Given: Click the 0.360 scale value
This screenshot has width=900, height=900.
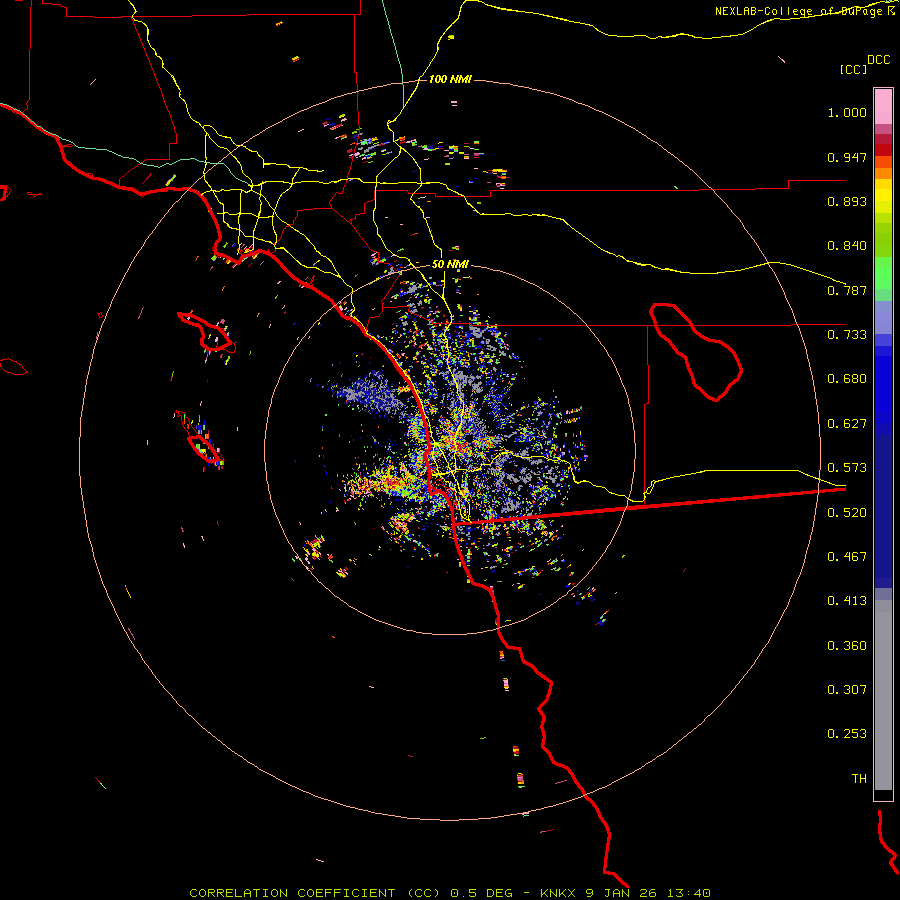Looking at the screenshot, I should pos(847,646).
